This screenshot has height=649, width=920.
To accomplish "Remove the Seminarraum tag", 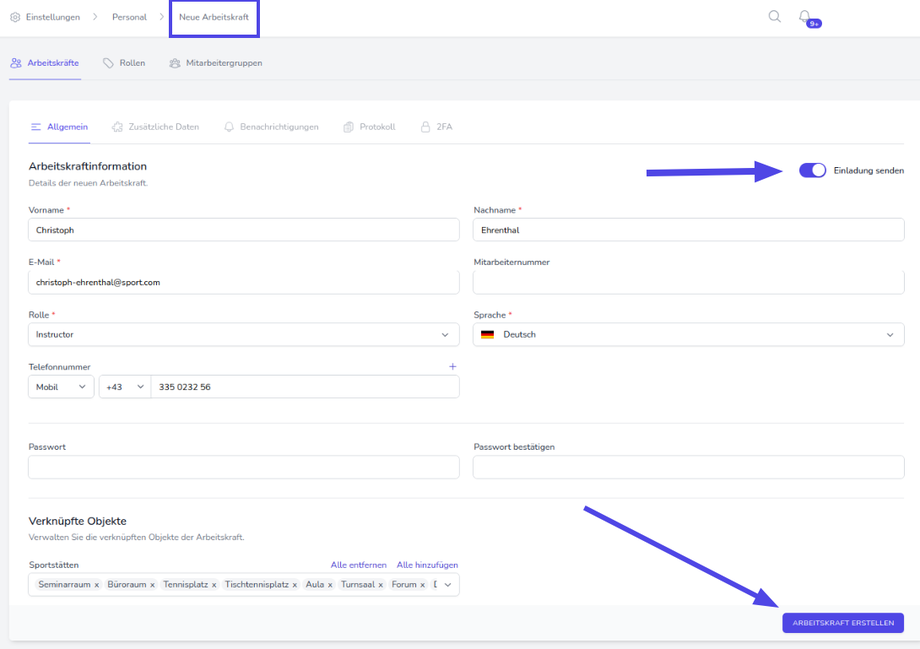I will pyautogui.click(x=97, y=585).
